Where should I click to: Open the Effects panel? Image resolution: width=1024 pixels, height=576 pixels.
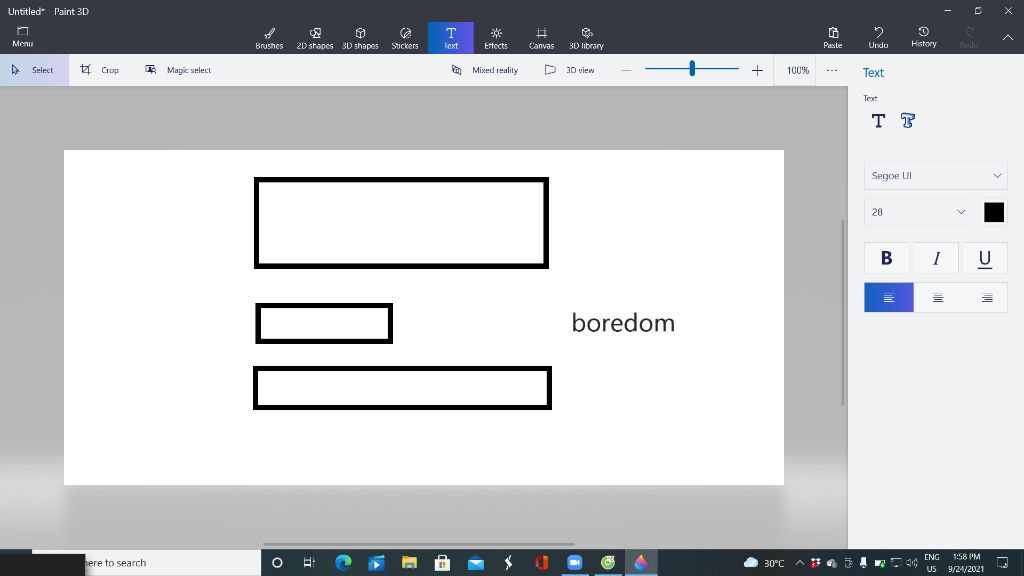496,38
